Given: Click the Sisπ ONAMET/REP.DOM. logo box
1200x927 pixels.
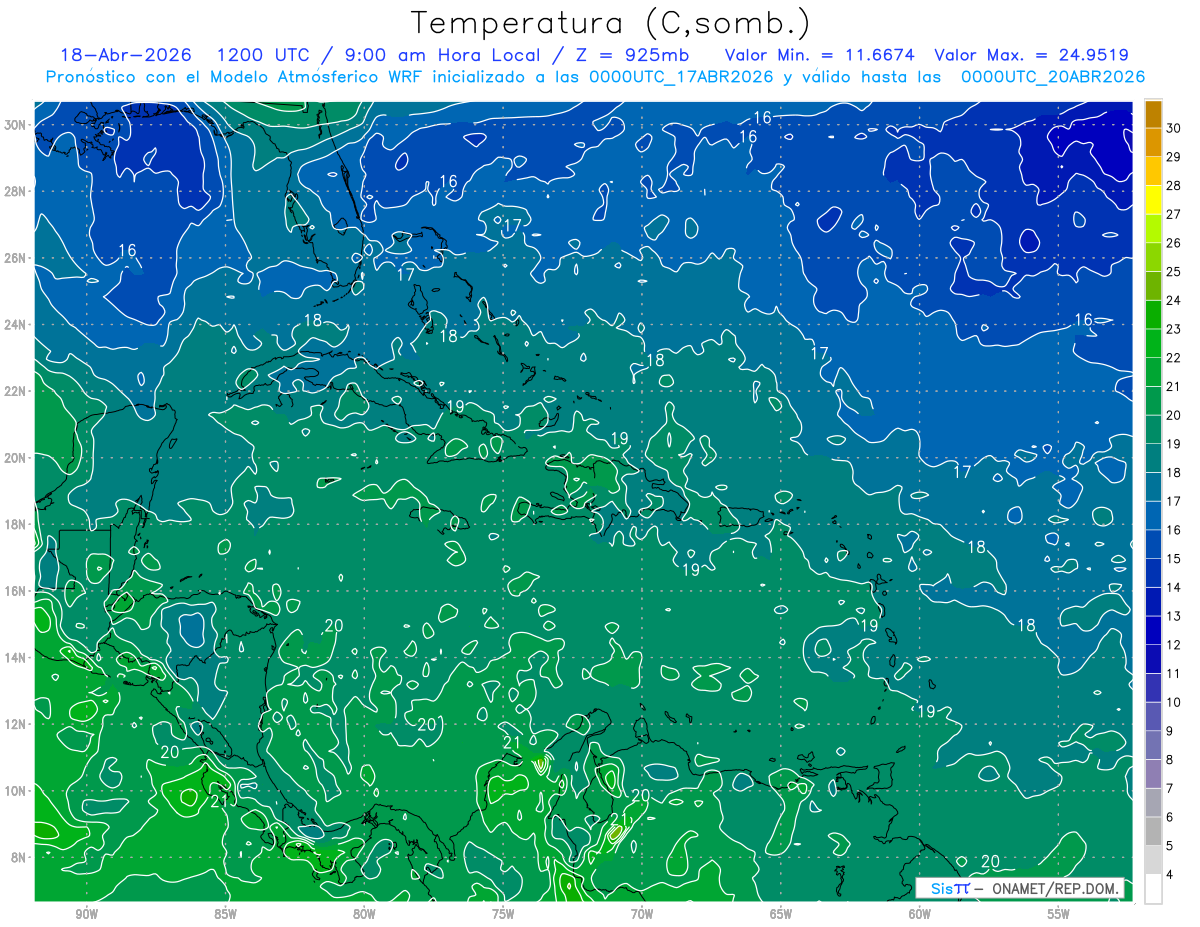Looking at the screenshot, I should [1021, 888].
